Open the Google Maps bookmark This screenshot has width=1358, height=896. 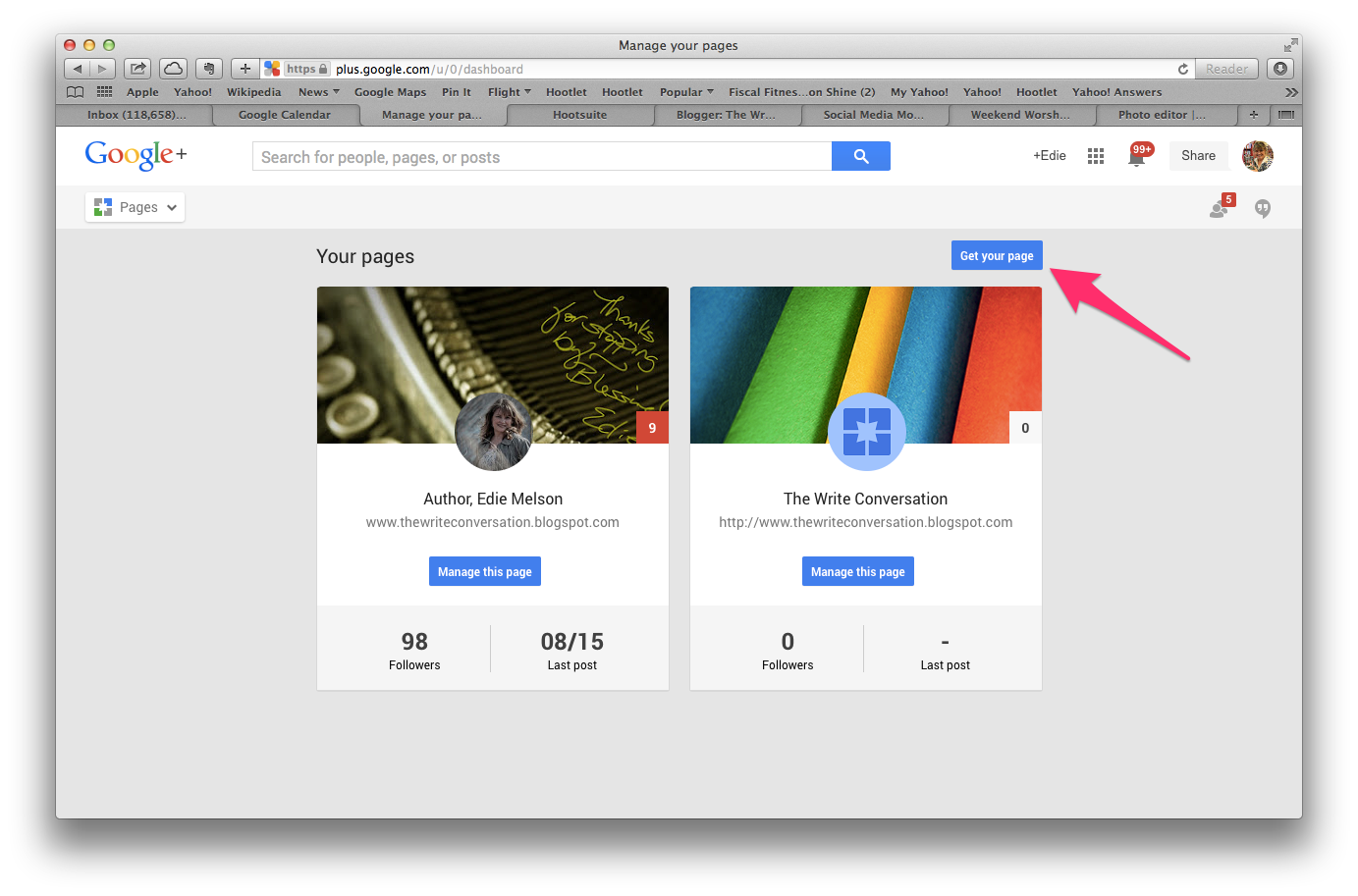tap(390, 92)
